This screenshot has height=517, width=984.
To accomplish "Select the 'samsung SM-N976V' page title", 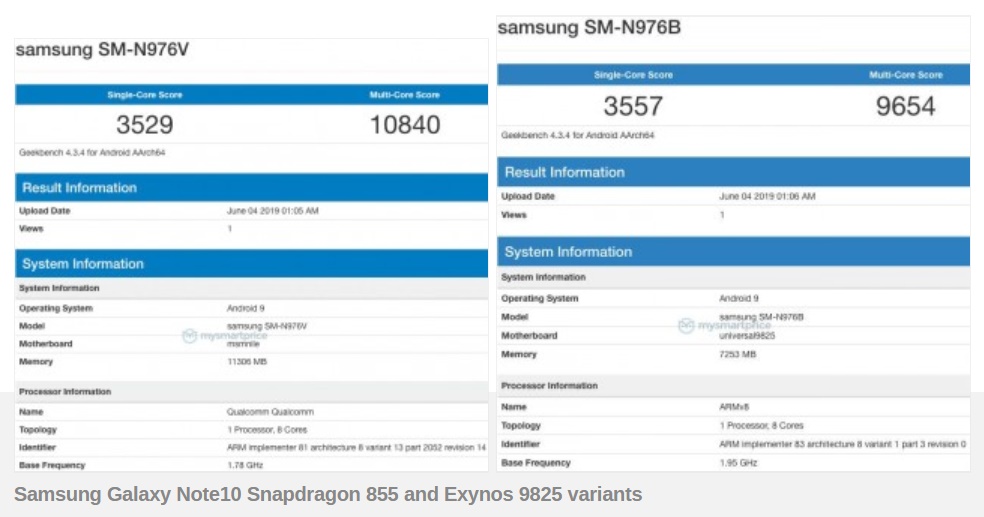I will pos(102,50).
